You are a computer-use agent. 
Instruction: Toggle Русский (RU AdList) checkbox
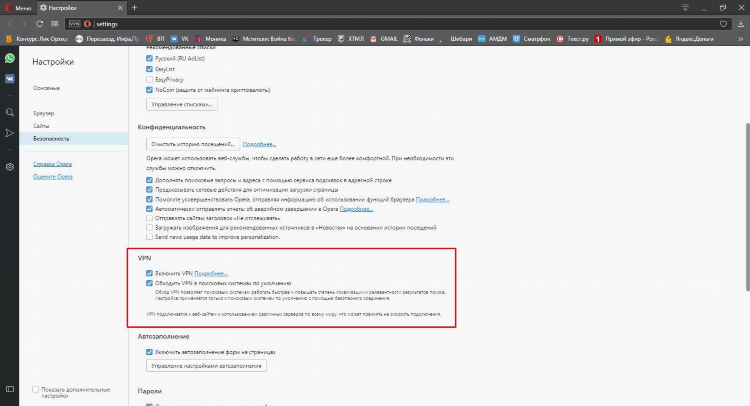click(x=149, y=58)
